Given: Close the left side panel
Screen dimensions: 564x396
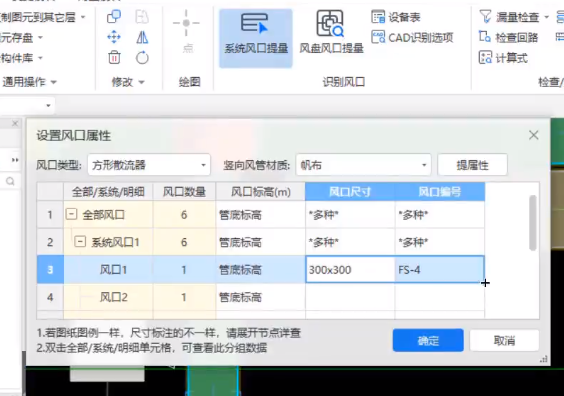Looking at the screenshot, I should pos(15,123).
